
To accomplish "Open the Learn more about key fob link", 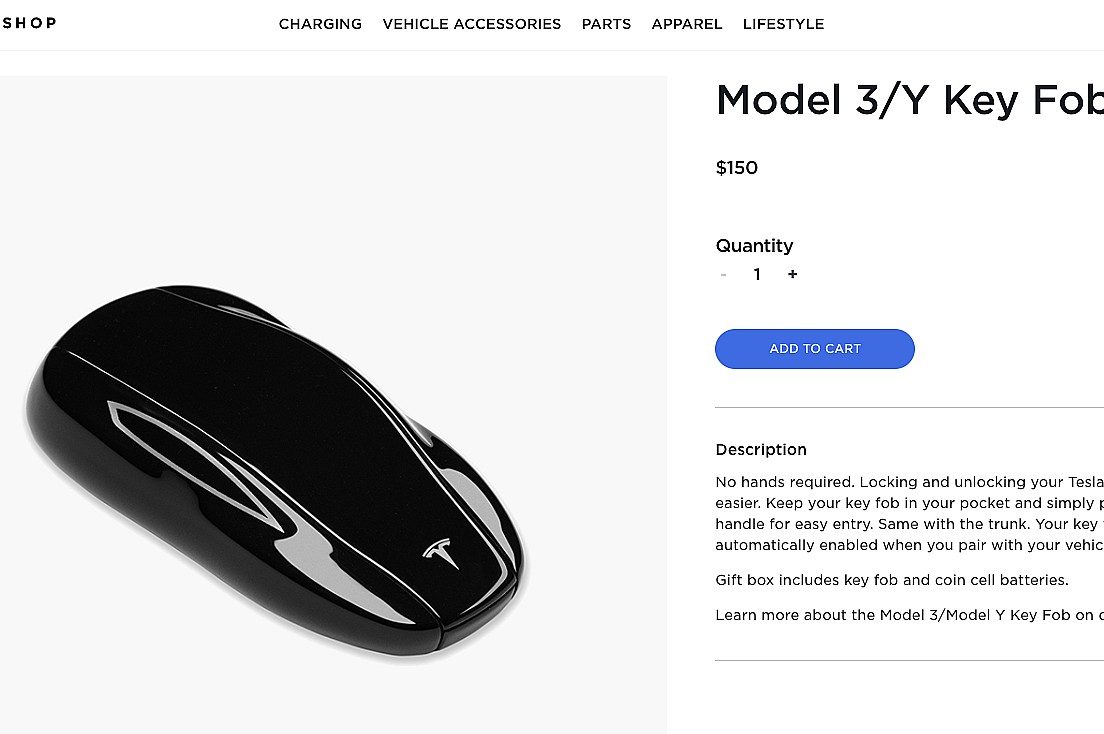I will [909, 615].
